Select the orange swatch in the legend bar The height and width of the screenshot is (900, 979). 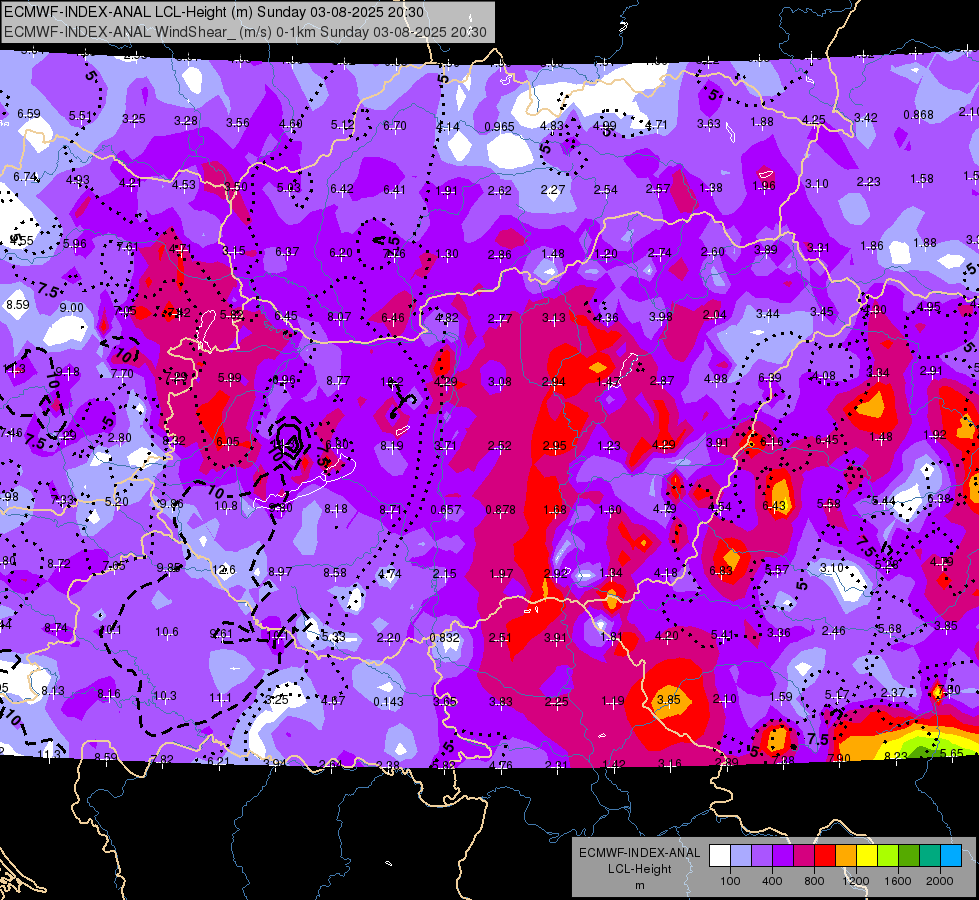[846, 855]
